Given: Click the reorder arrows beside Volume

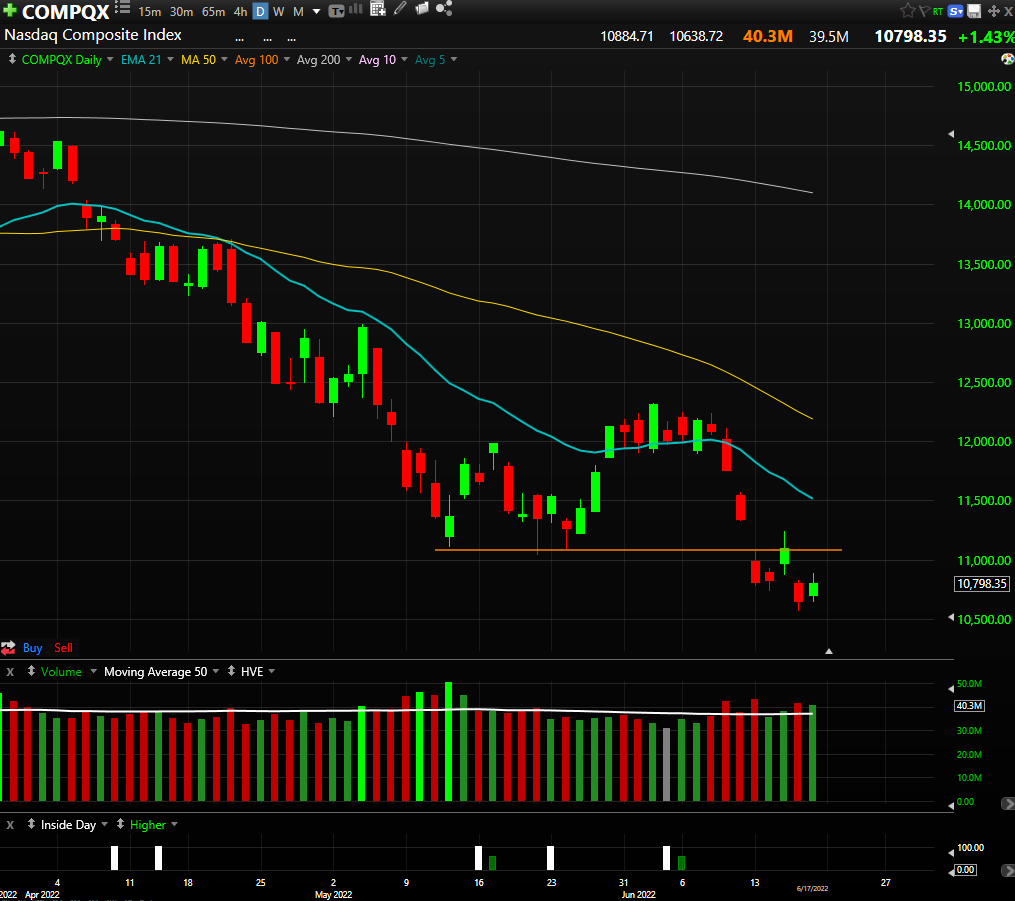Looking at the screenshot, I should [x=31, y=671].
